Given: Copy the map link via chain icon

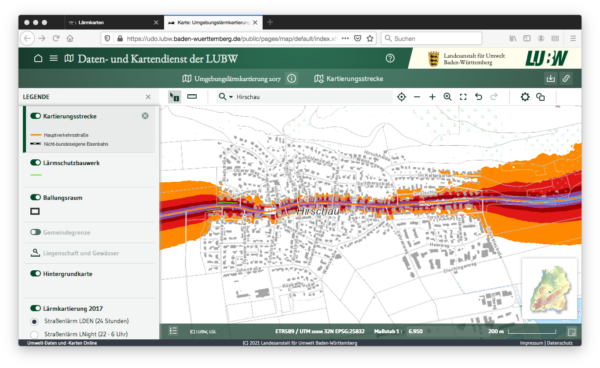Looking at the screenshot, I should click(566, 78).
